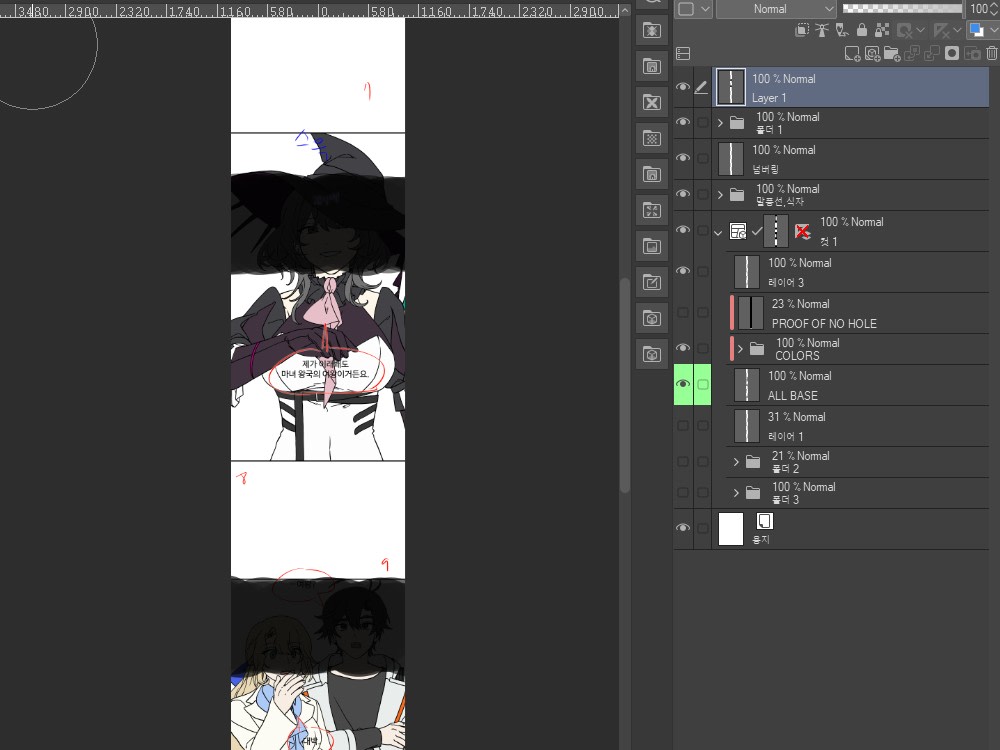Select the PROOF OF NO HOLE layer
Screen dimensions: 1000x750
click(858, 313)
